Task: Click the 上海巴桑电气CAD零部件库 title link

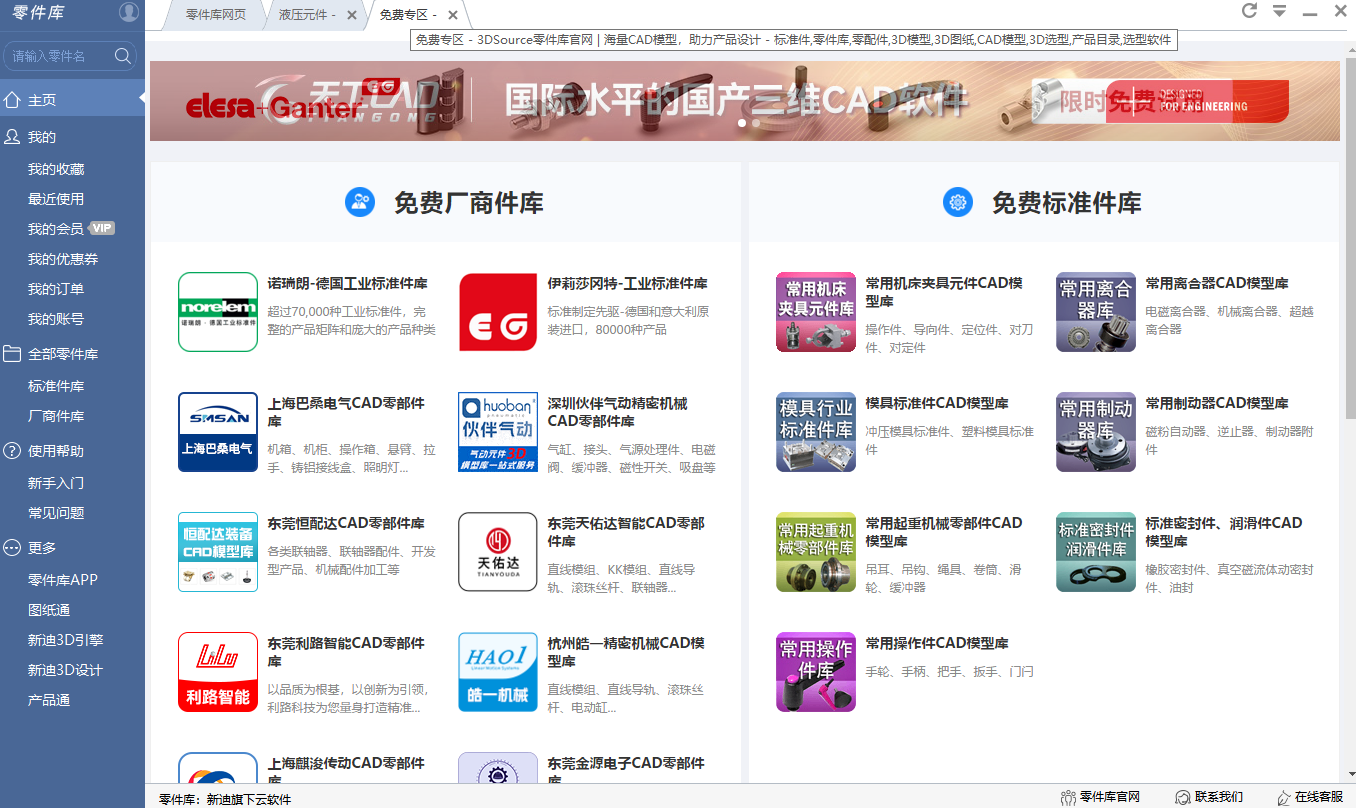Action: (346, 412)
